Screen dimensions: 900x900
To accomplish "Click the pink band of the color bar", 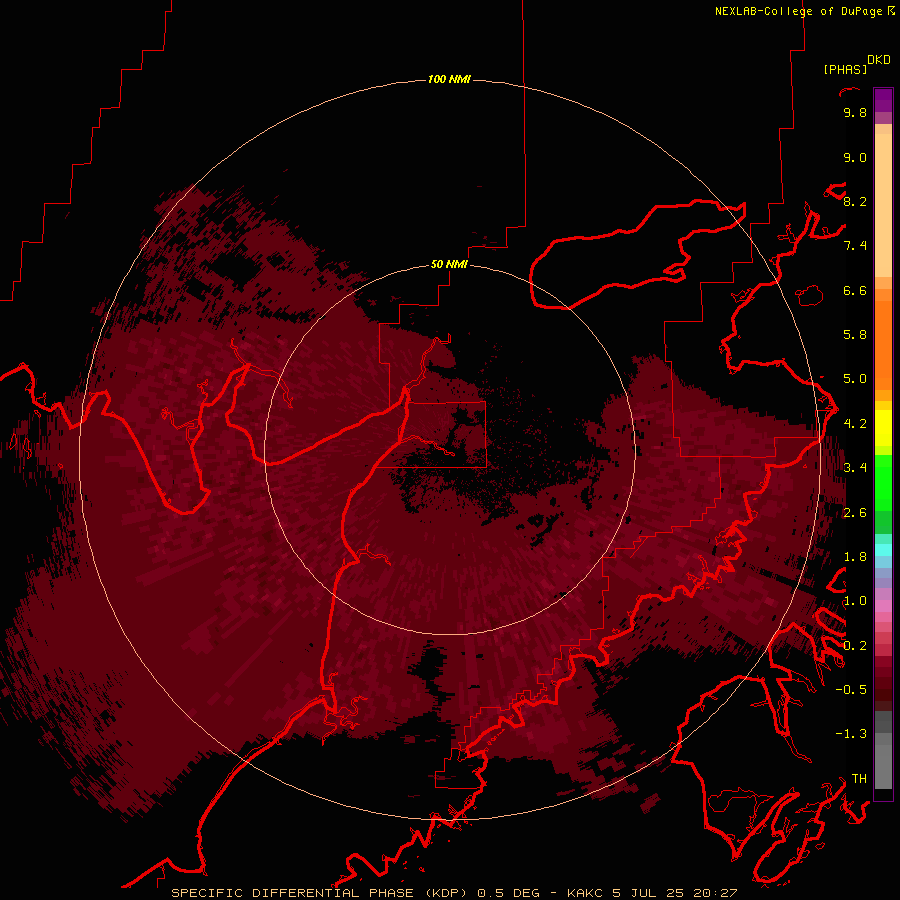I will pos(883,606).
